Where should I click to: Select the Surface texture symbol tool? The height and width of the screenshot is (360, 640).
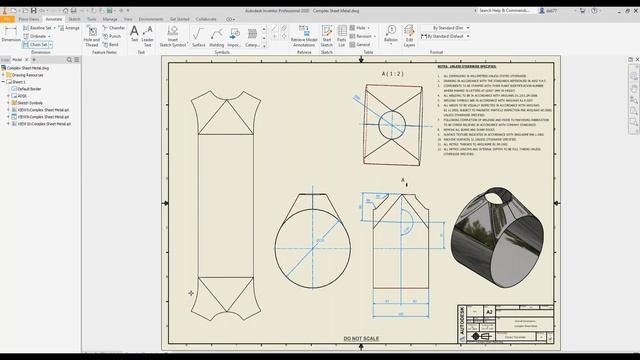click(x=199, y=37)
